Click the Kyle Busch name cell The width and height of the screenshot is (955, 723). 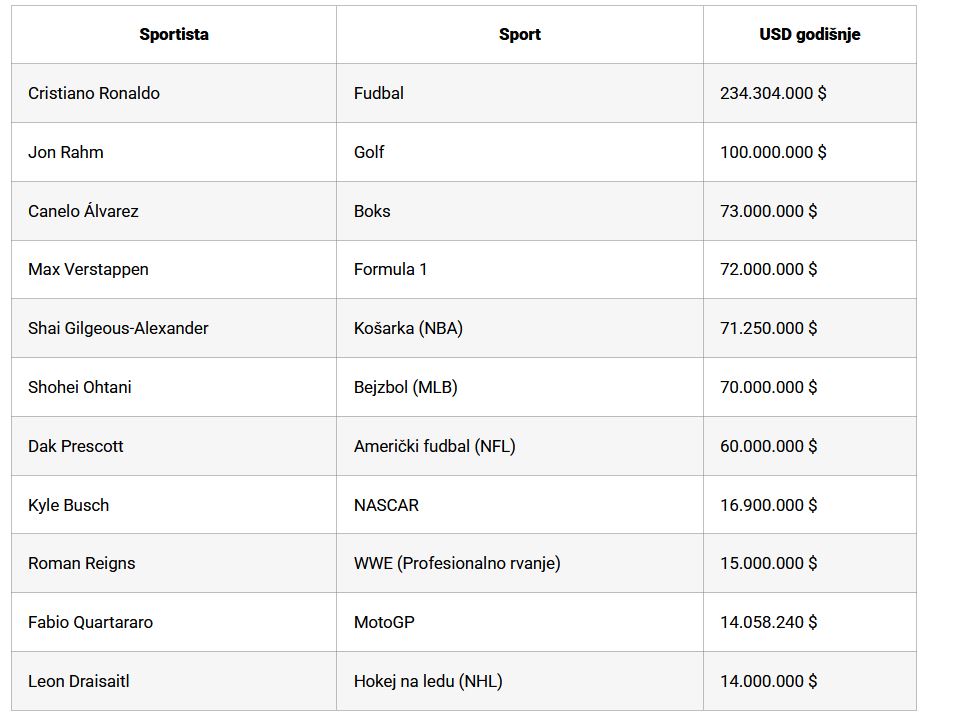[x=69, y=505]
